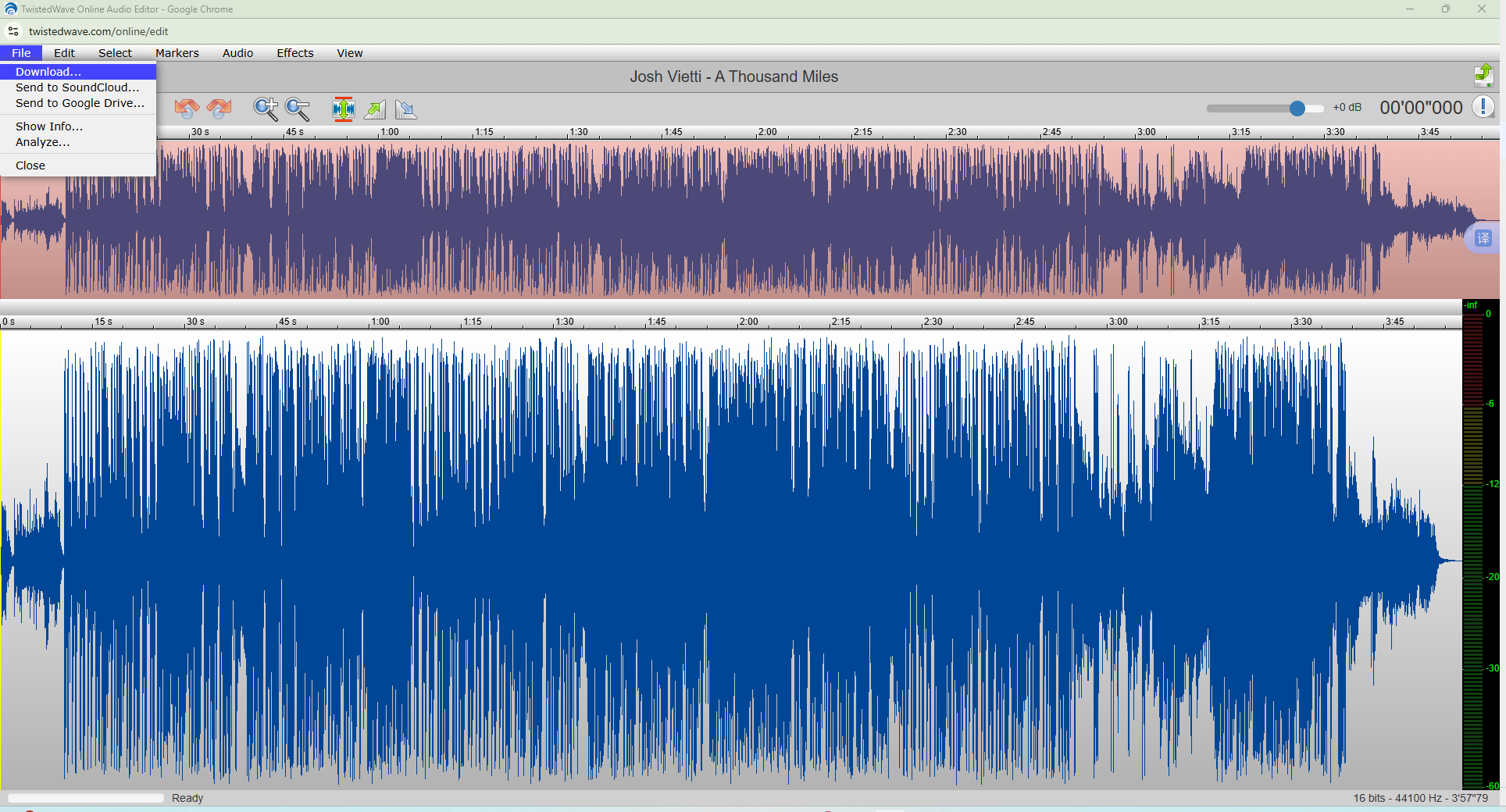The image size is (1506, 812).
Task: Click the progress bar in the status bar
Action: pyautogui.click(x=86, y=798)
